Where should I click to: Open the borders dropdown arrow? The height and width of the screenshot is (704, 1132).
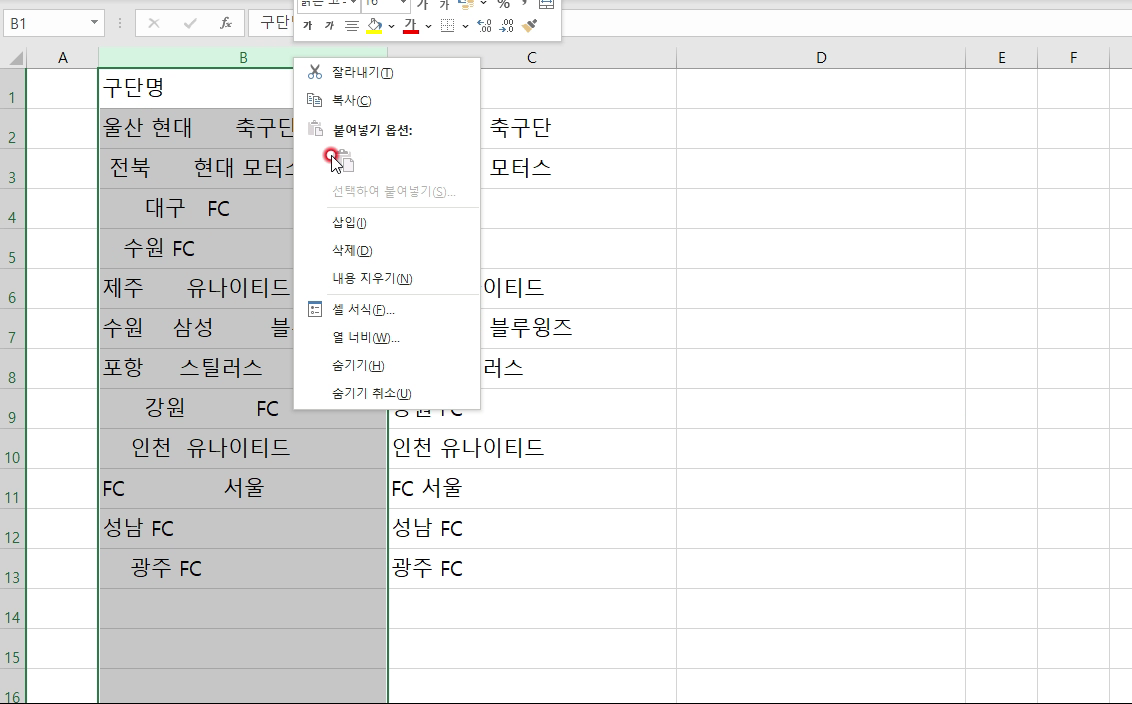pyautogui.click(x=465, y=26)
